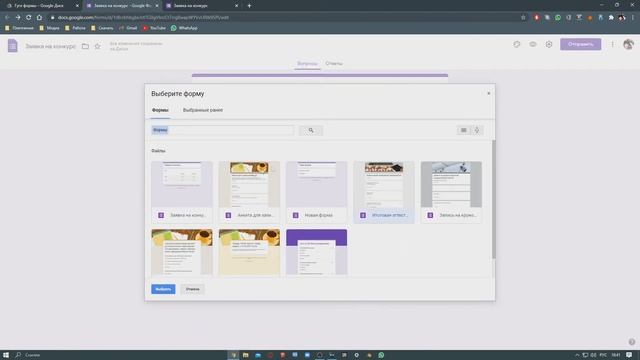Click the blue 'Выбрать' button
The image size is (640, 360).
[x=163, y=289]
